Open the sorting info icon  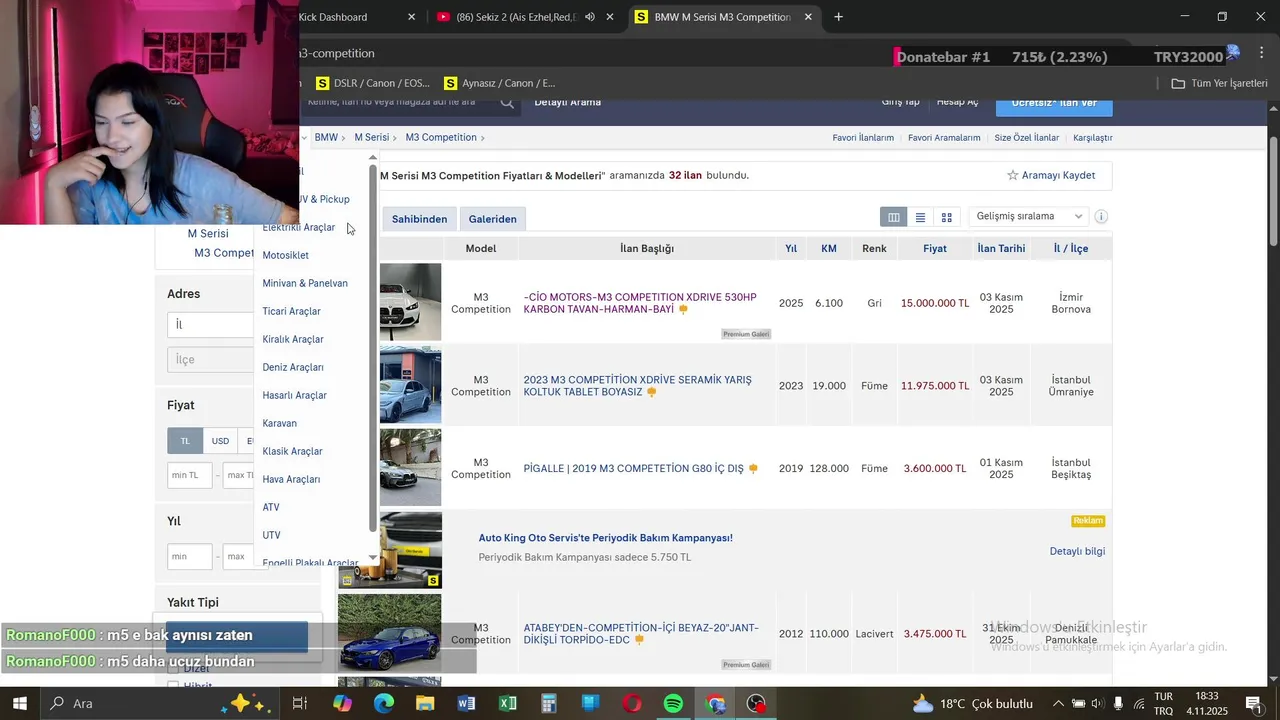pyautogui.click(x=1101, y=217)
